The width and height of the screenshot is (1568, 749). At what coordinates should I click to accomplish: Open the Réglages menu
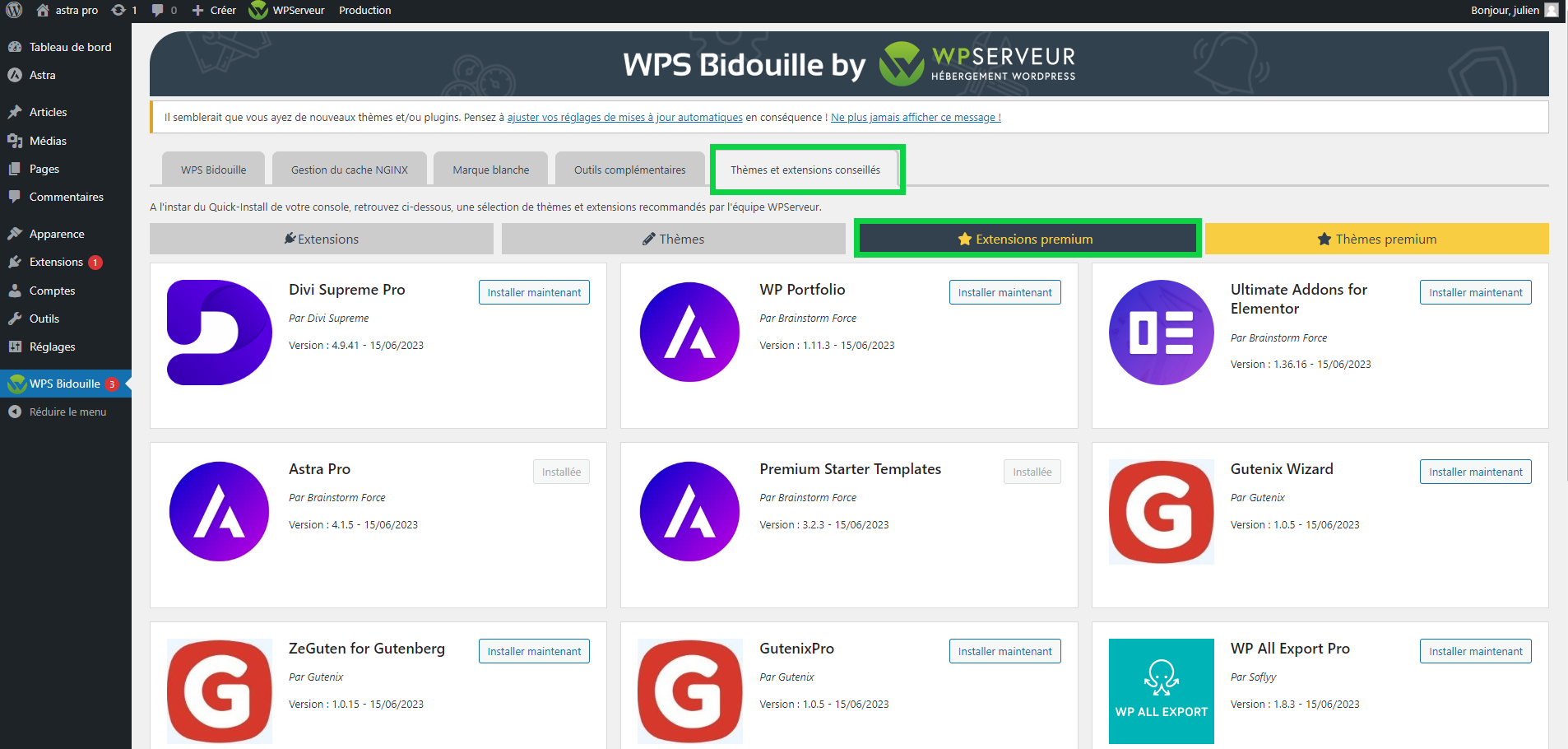tap(66, 347)
